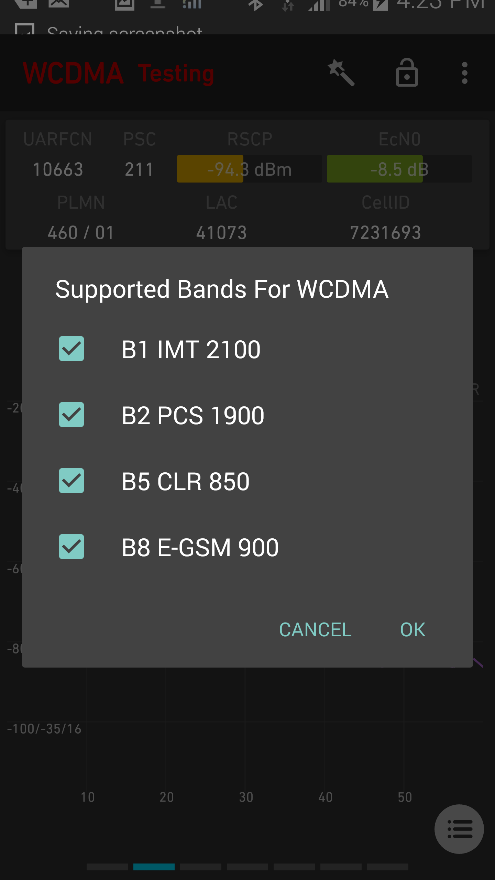Select the B1 IMT 2100 label
Viewport: 495px width, 880px height.
click(x=191, y=349)
